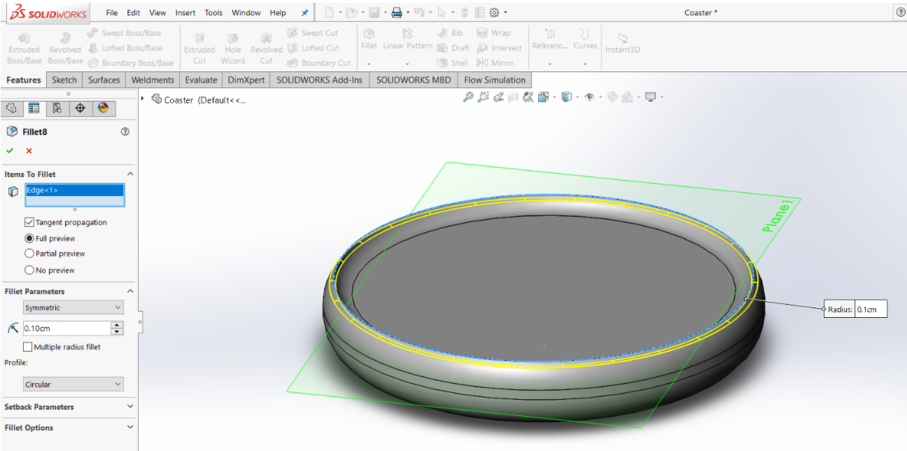Switch to the Sketch tab
This screenshot has height=451, width=907.
(x=64, y=80)
